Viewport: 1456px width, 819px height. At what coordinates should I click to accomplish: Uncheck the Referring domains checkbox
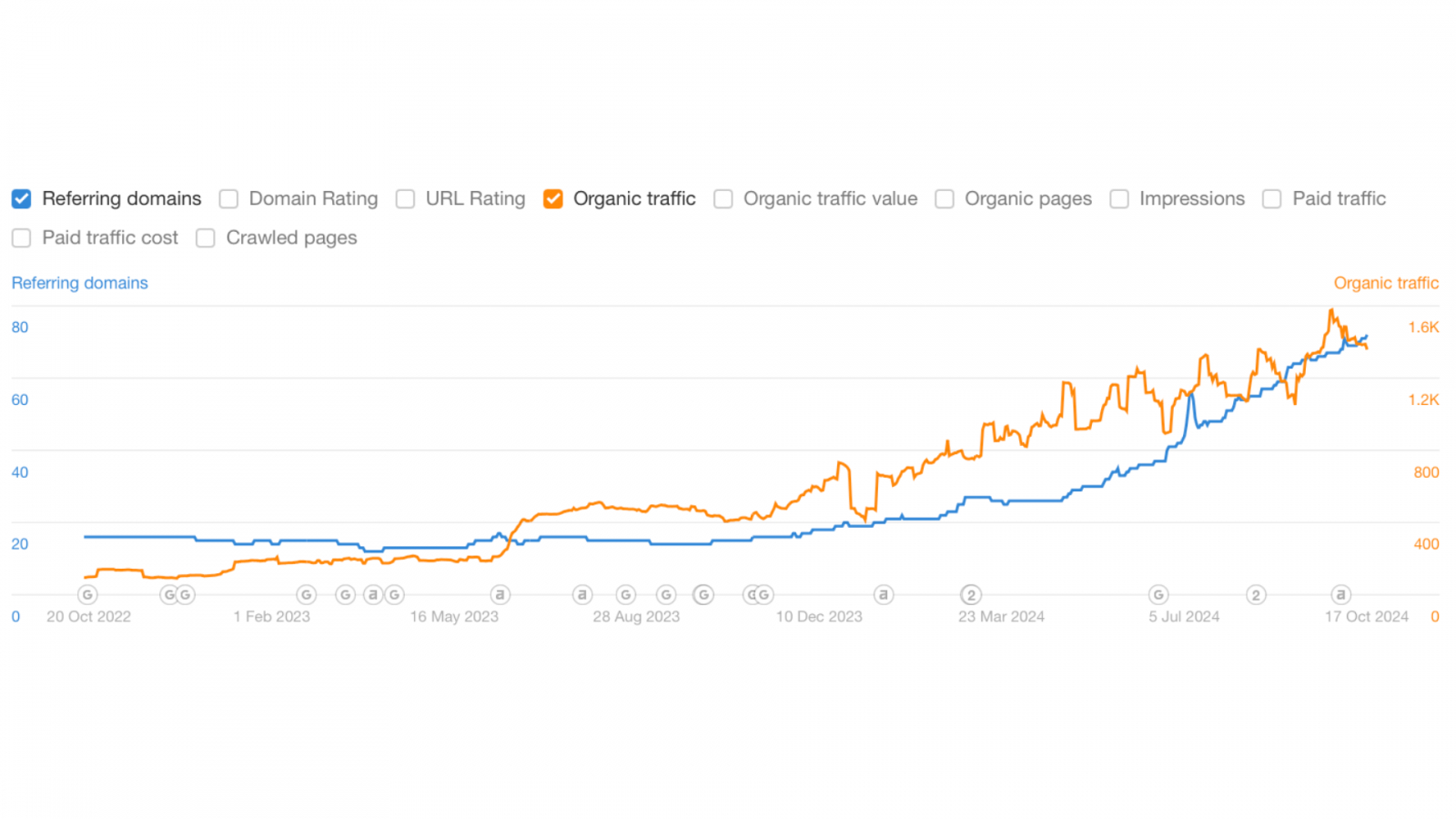pyautogui.click(x=22, y=198)
